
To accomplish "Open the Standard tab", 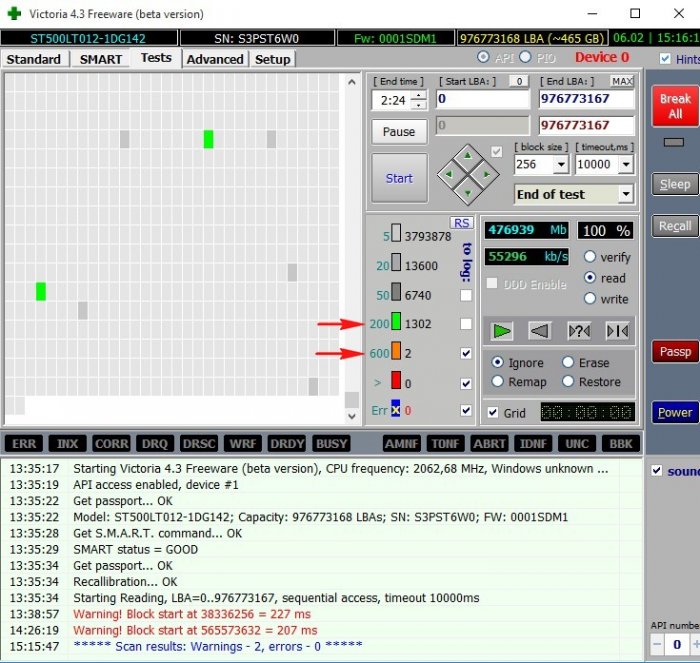I will [33, 59].
